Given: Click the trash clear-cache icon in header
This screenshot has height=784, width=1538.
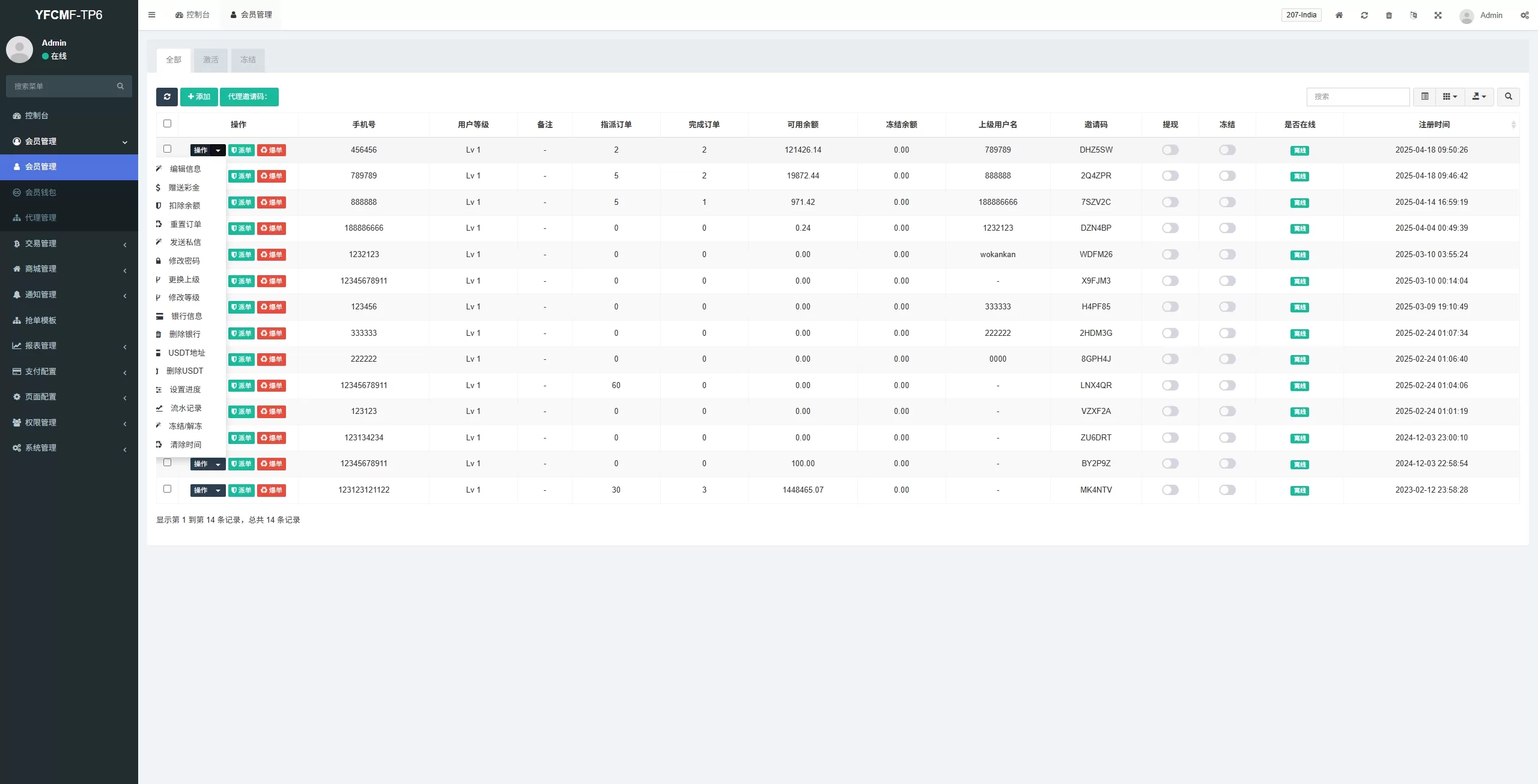Looking at the screenshot, I should point(1389,15).
